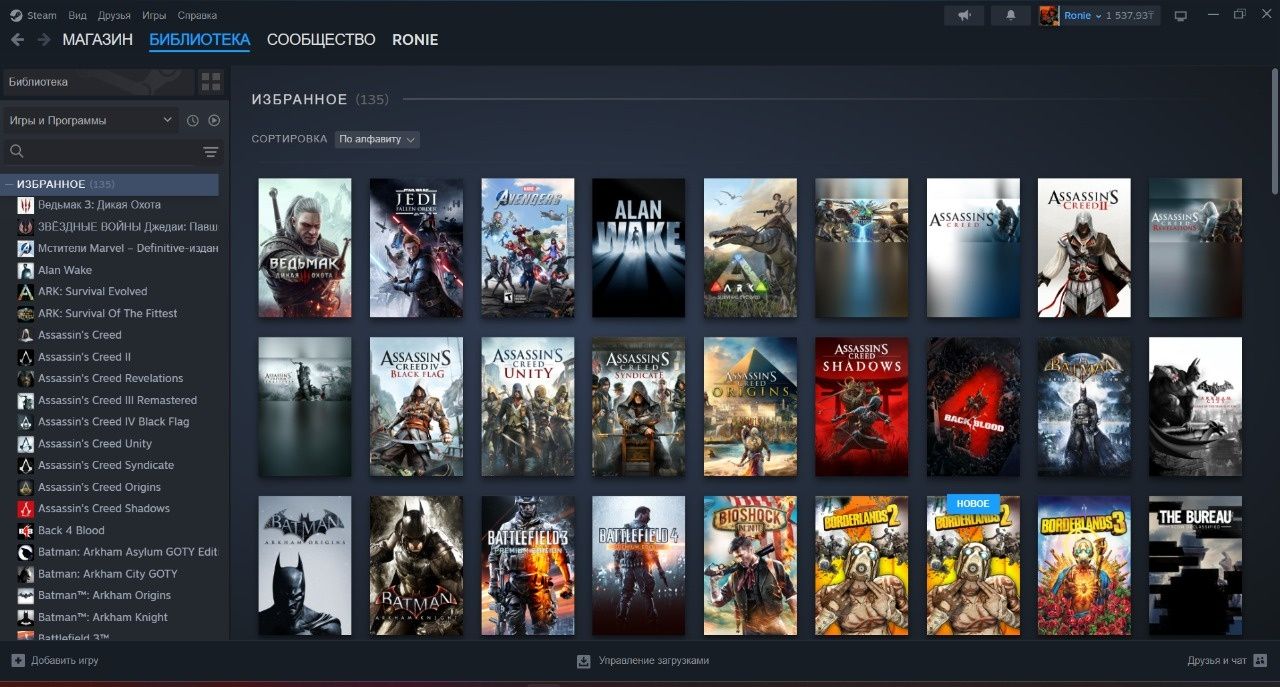Select The Bureau game cover

click(1196, 566)
